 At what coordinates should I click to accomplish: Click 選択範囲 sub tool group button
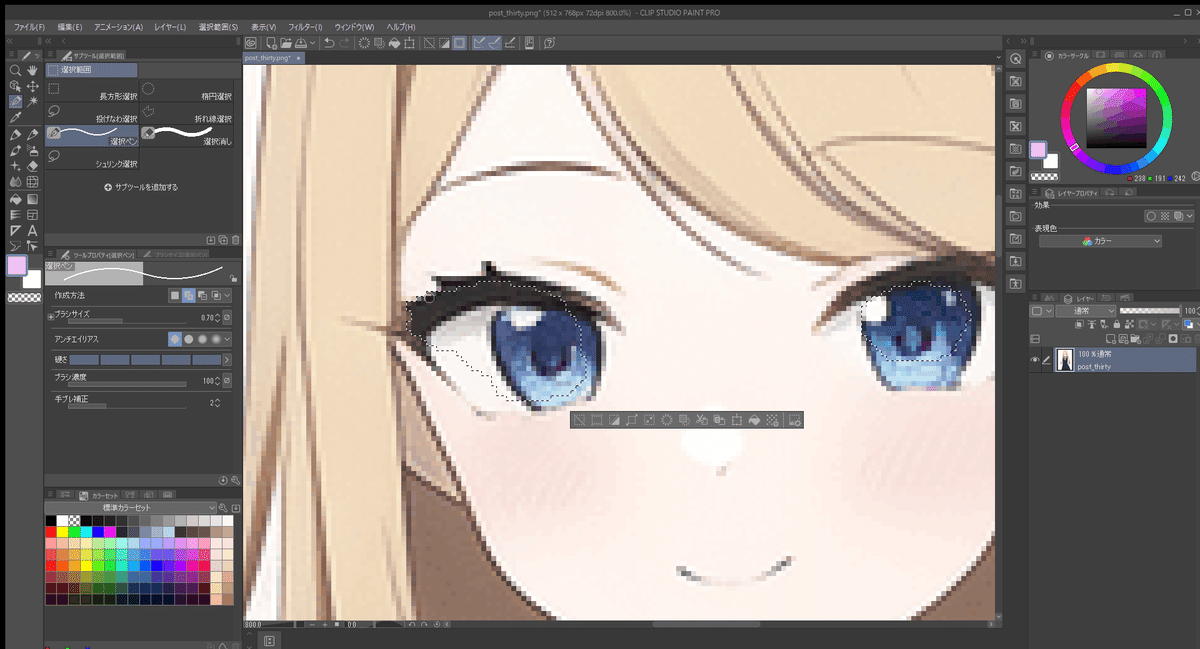tap(92, 70)
